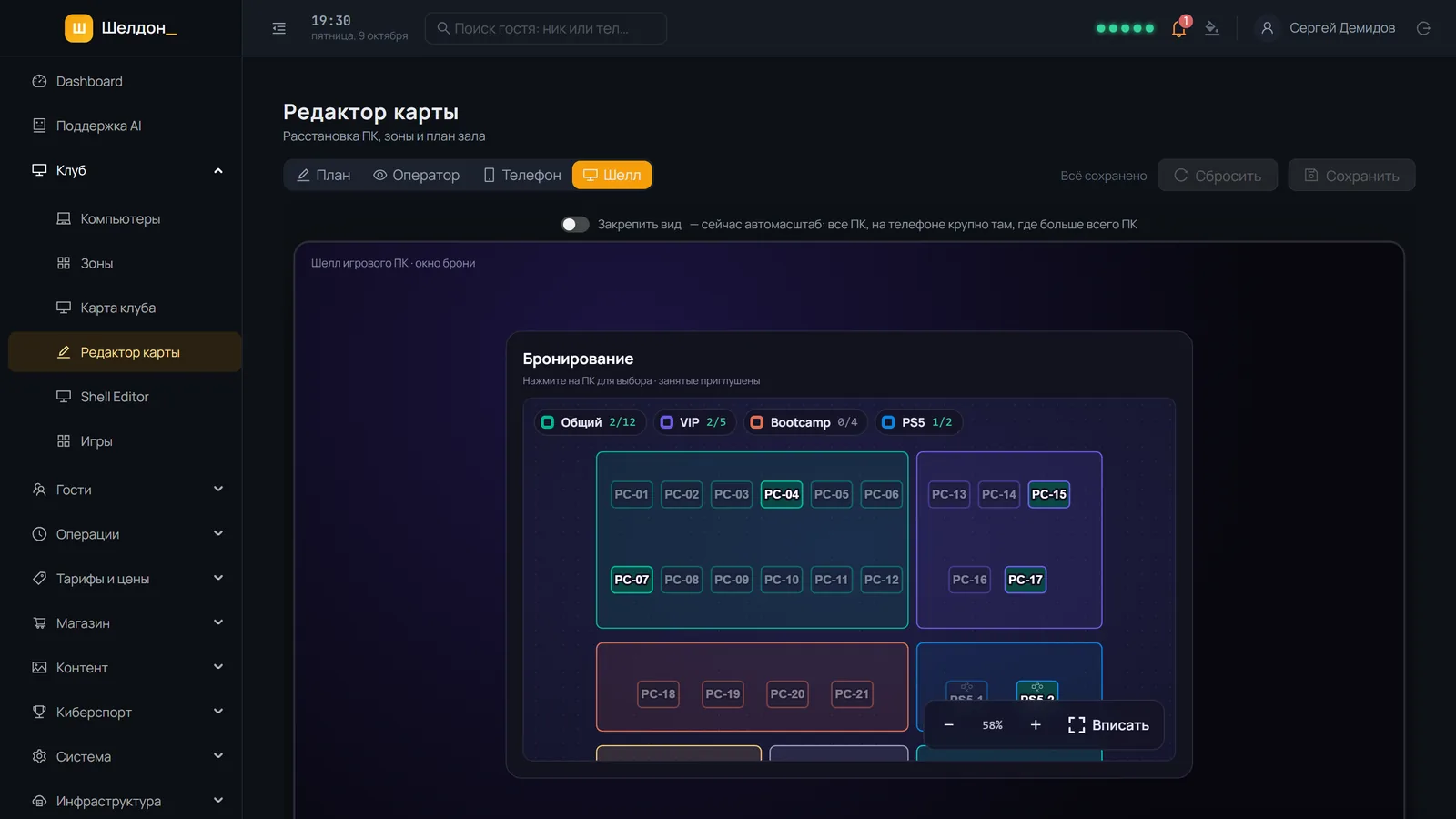
Task: Toggle the Закрепить вид switch
Action: point(574,224)
